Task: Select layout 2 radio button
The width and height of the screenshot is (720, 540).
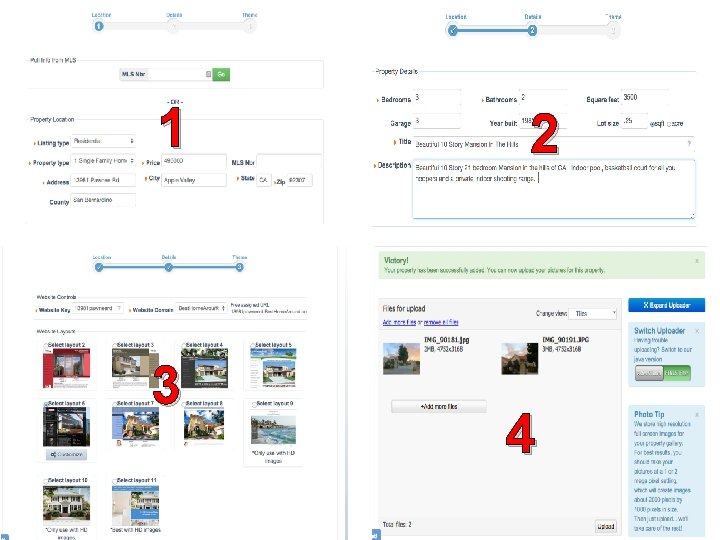Action: point(45,345)
